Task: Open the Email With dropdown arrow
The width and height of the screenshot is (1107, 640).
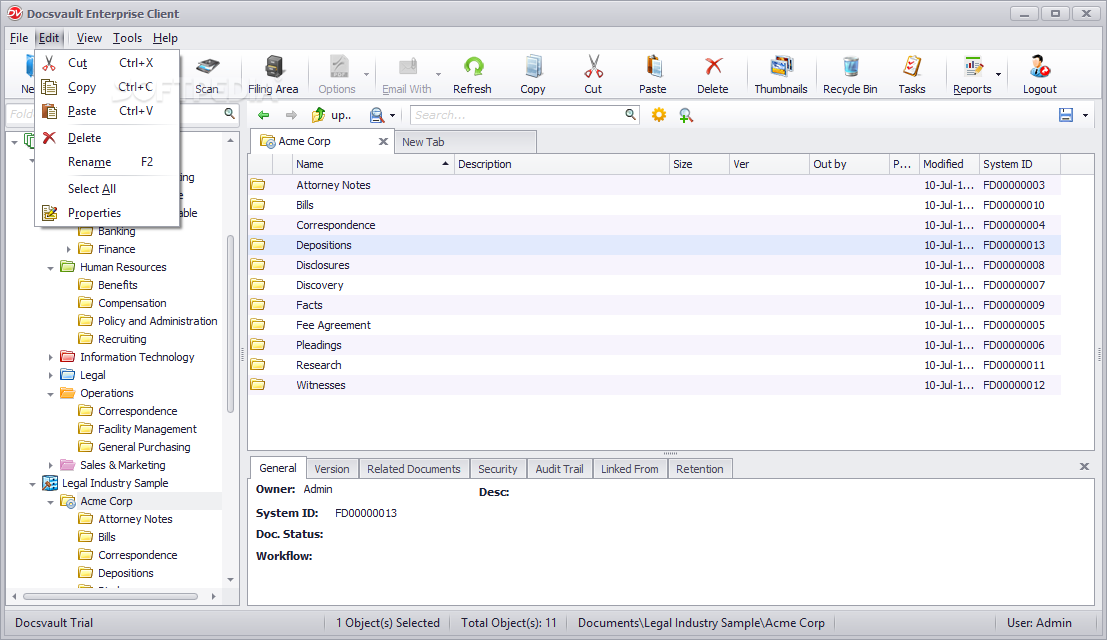Action: (x=438, y=74)
